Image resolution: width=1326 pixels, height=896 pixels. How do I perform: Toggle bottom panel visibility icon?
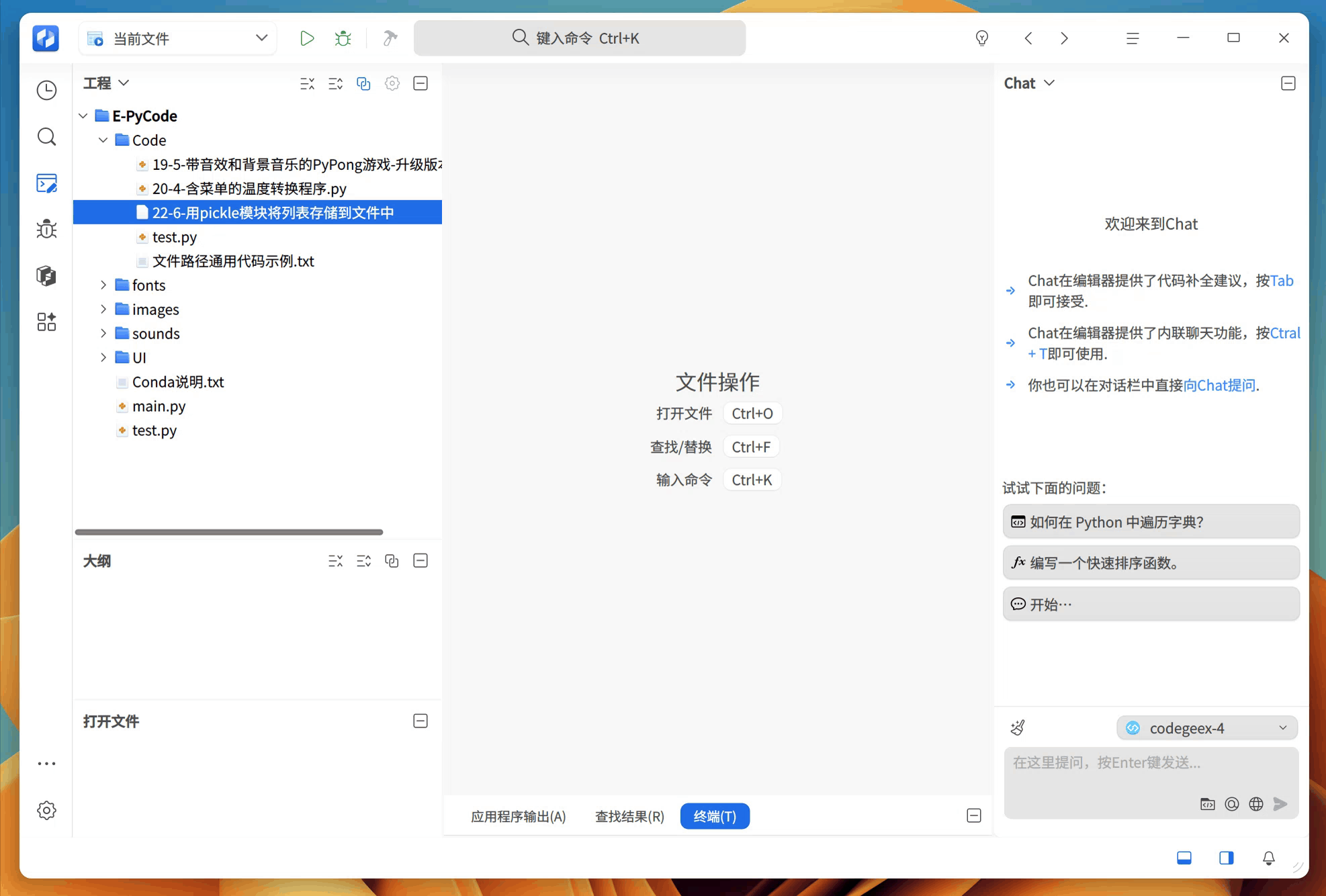[1184, 858]
